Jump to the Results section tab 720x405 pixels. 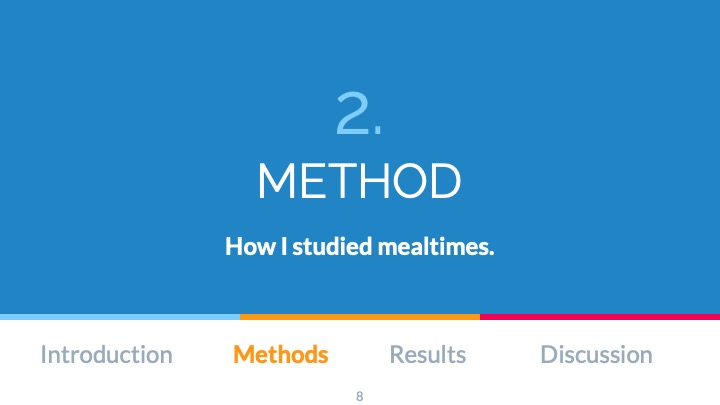428,354
